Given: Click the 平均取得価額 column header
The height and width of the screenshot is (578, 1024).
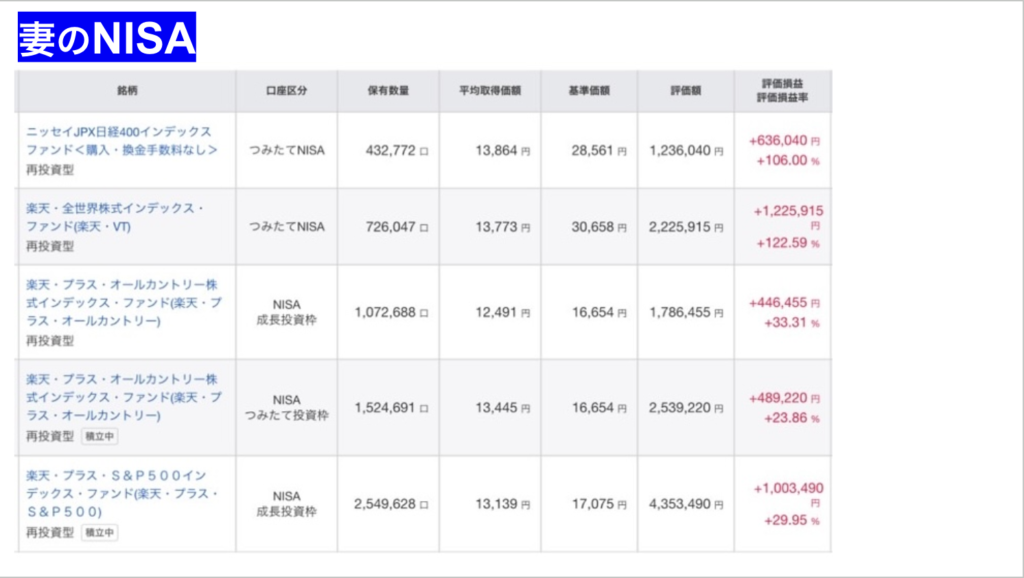Looking at the screenshot, I should click(489, 91).
